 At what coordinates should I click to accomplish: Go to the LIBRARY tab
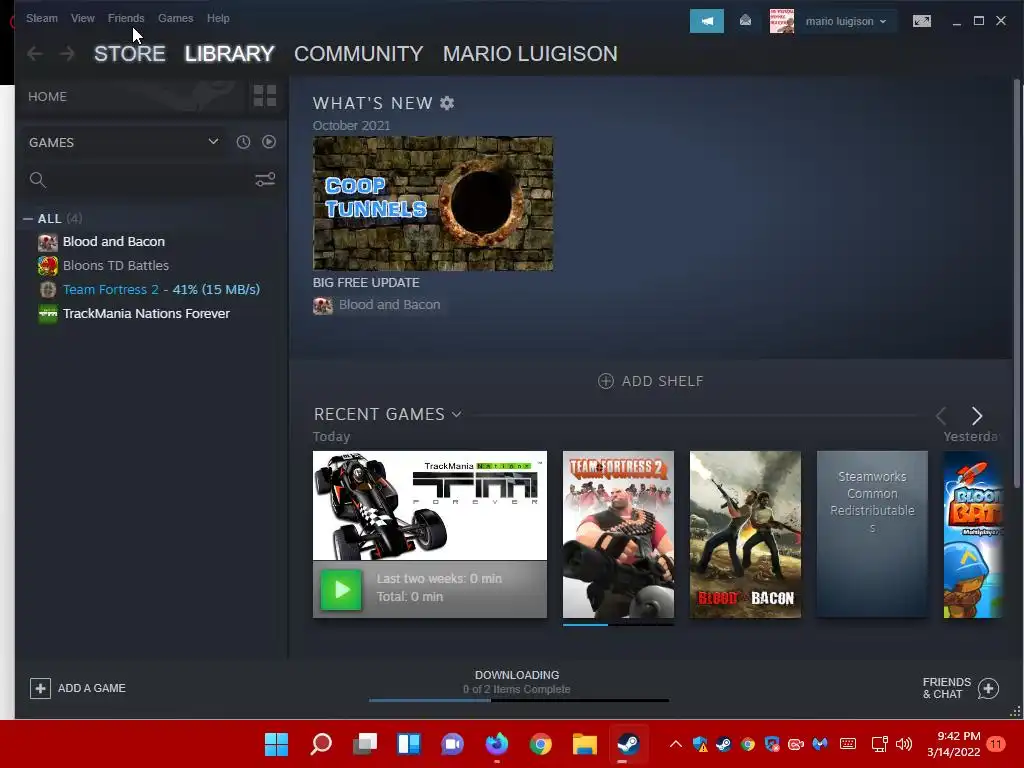[x=229, y=54]
